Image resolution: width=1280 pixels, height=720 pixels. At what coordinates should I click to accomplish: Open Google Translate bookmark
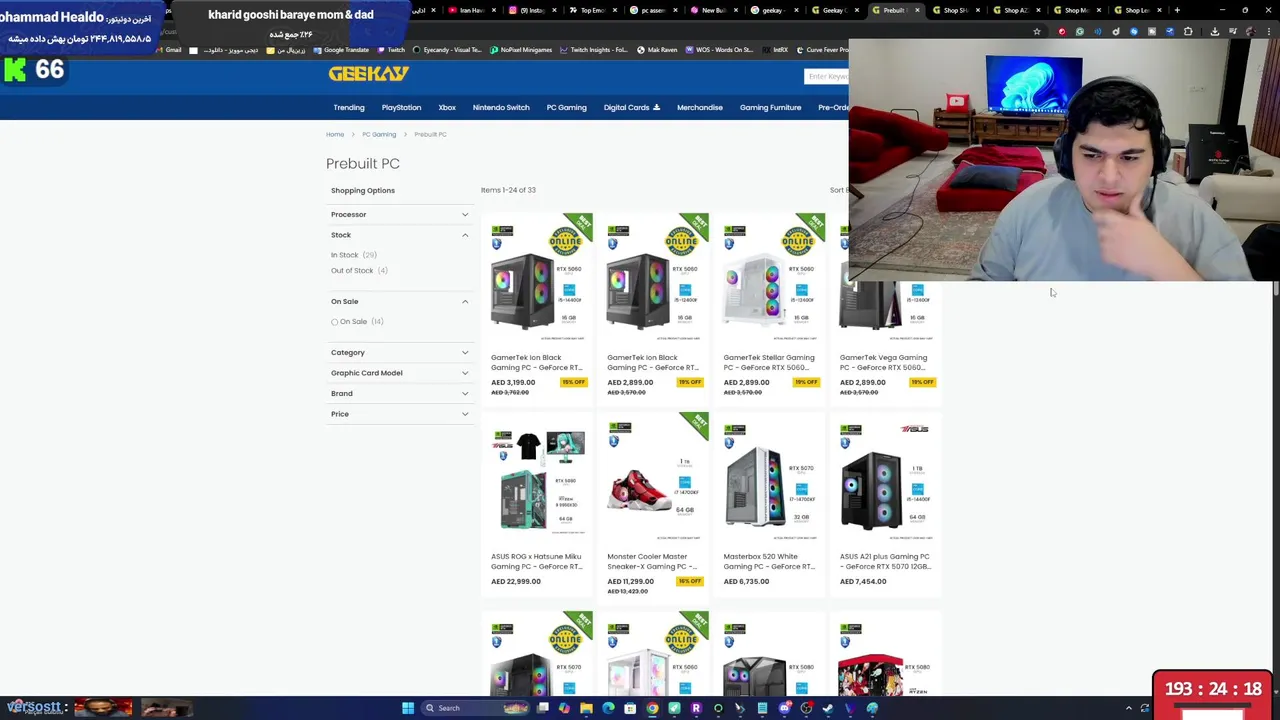pos(341,50)
